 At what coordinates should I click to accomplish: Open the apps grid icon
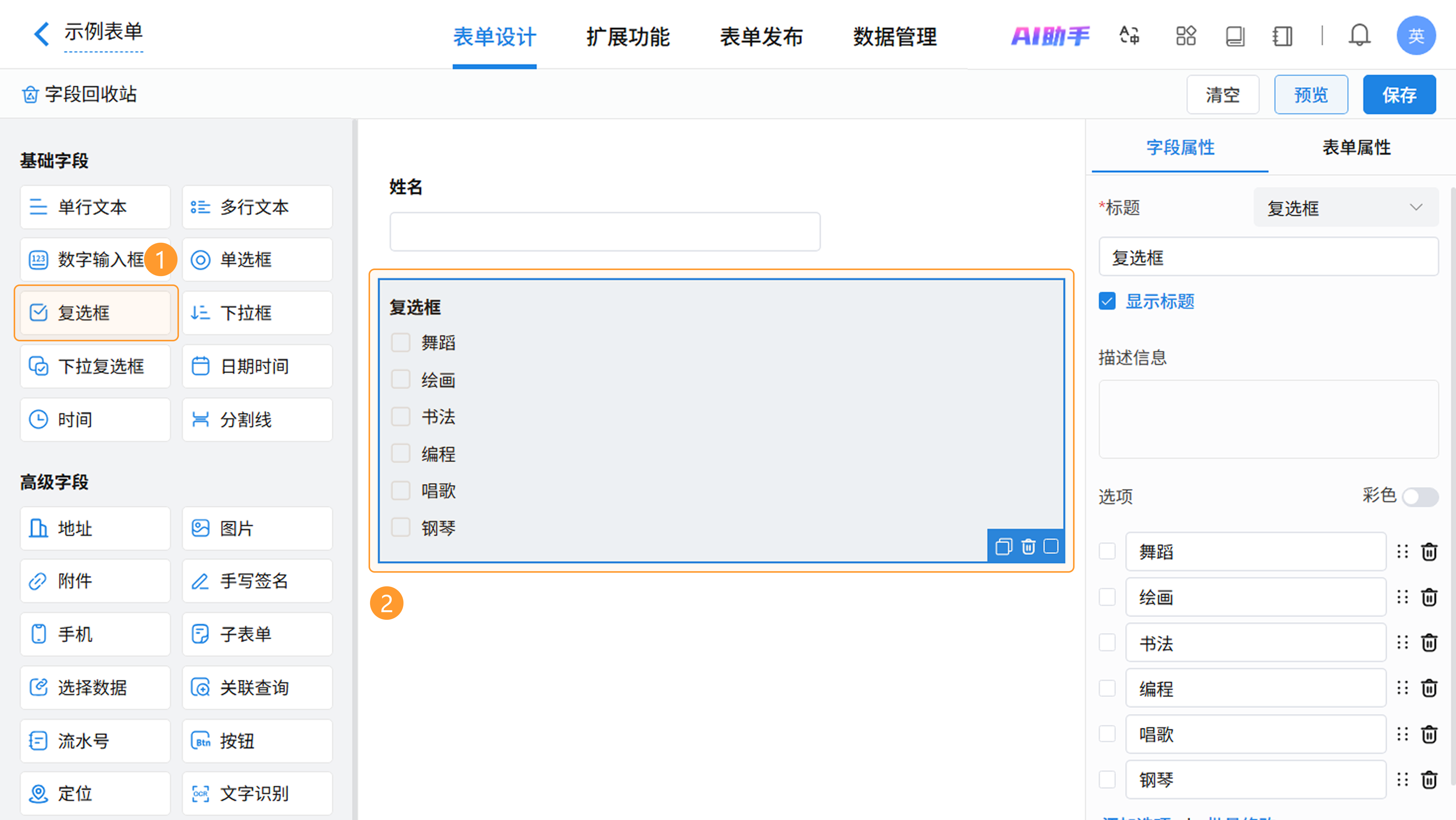tap(1185, 36)
